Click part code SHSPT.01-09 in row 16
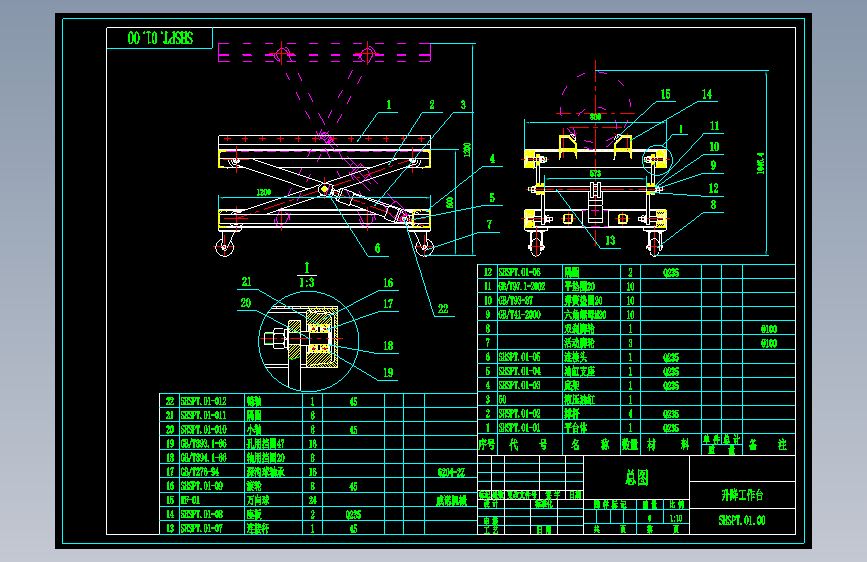Image resolution: width=867 pixels, height=562 pixels. coord(202,486)
